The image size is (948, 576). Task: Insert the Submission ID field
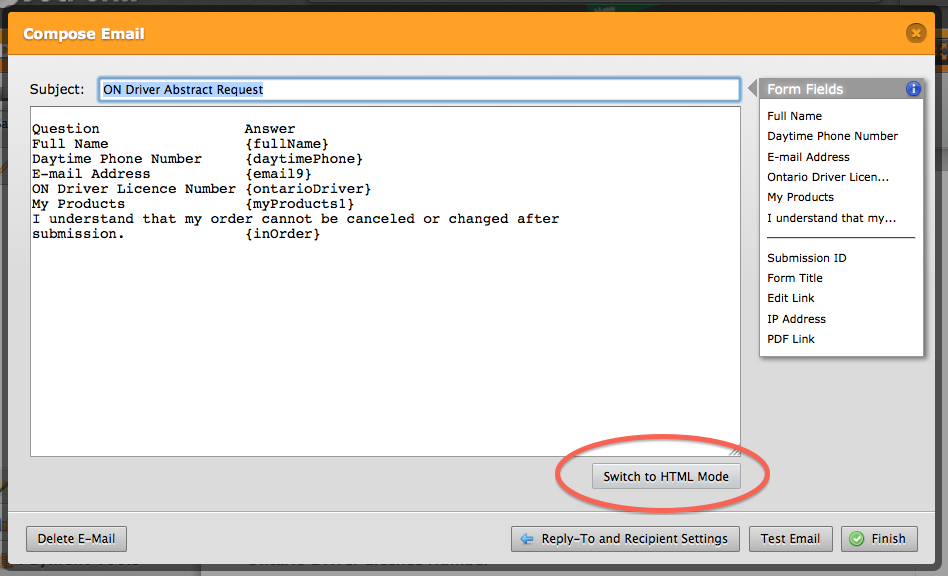[806, 258]
